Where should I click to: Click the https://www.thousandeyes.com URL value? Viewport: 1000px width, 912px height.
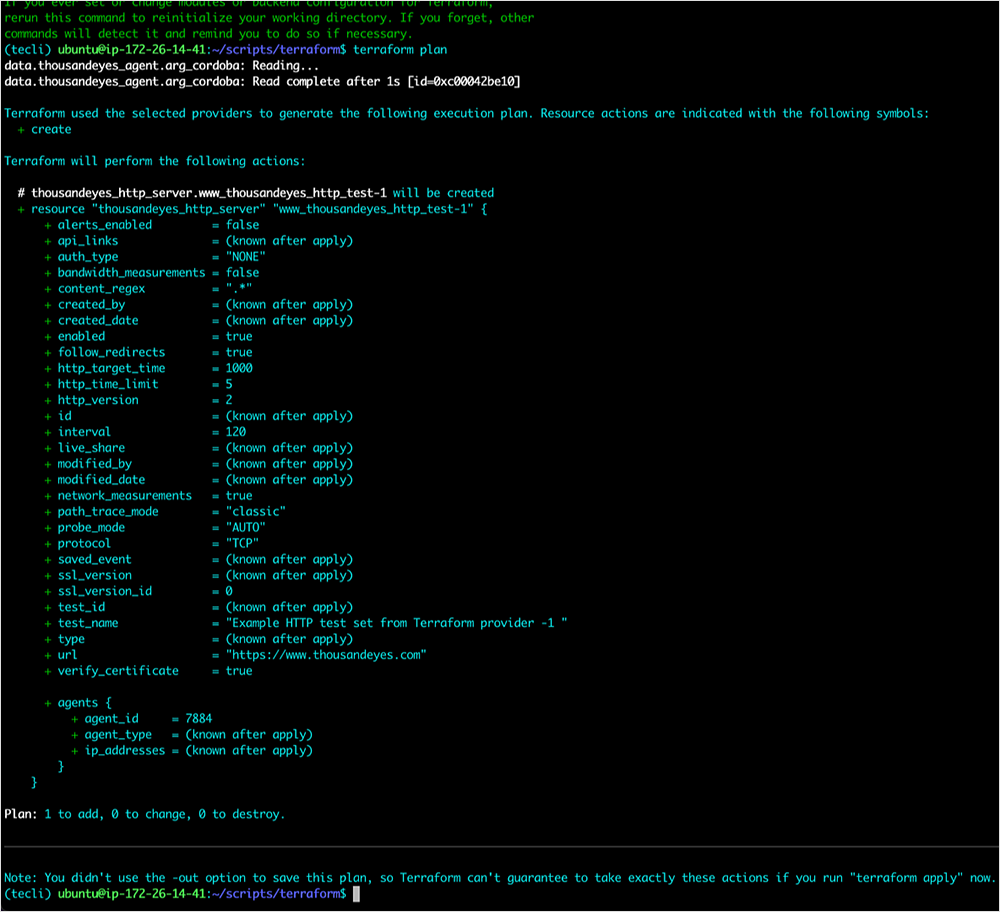tap(326, 655)
